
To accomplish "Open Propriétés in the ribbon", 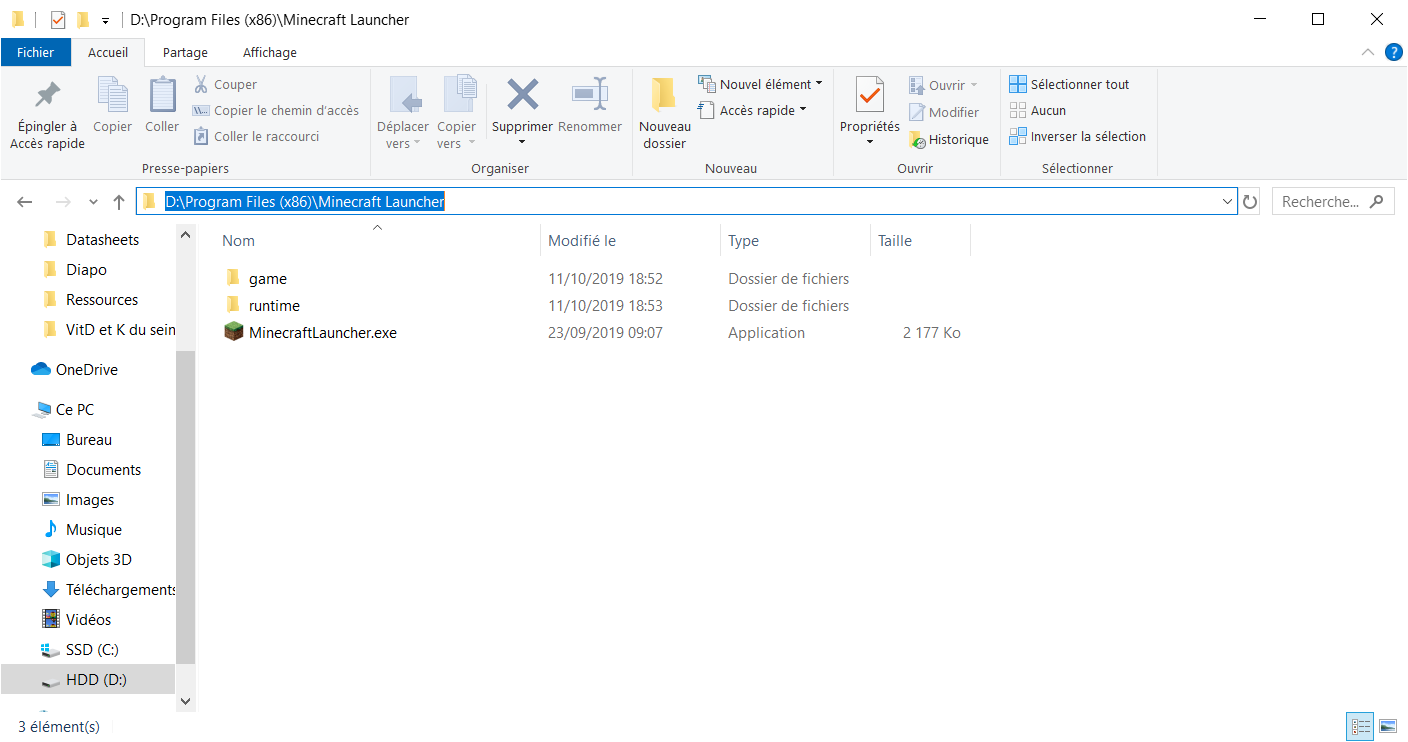I will coord(869,97).
